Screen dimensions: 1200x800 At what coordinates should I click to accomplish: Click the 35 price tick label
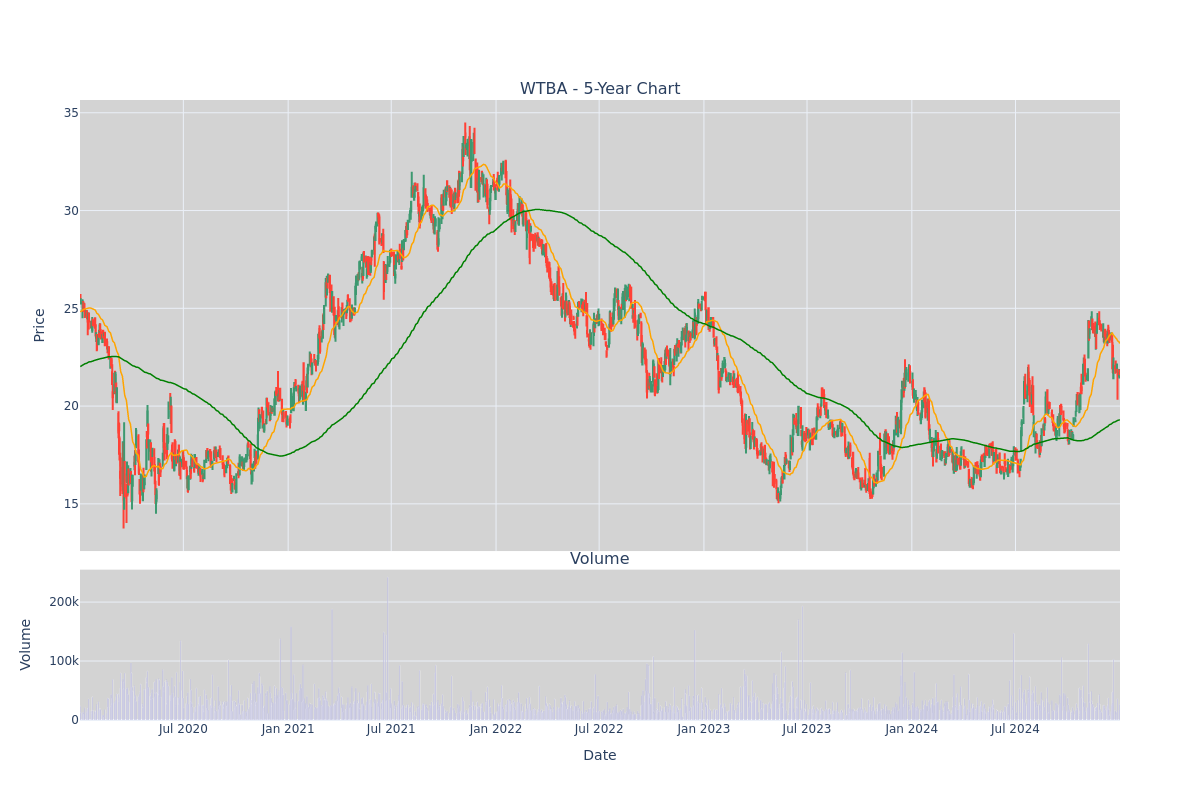pyautogui.click(x=71, y=113)
